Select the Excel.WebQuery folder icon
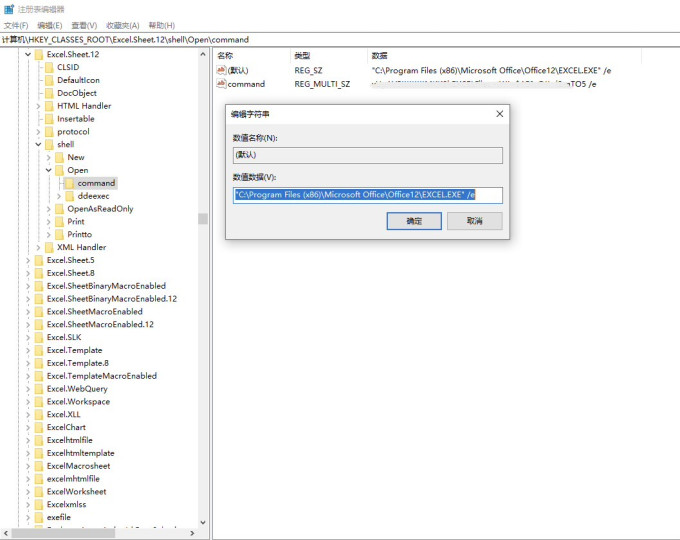The image size is (680, 540). [x=39, y=389]
